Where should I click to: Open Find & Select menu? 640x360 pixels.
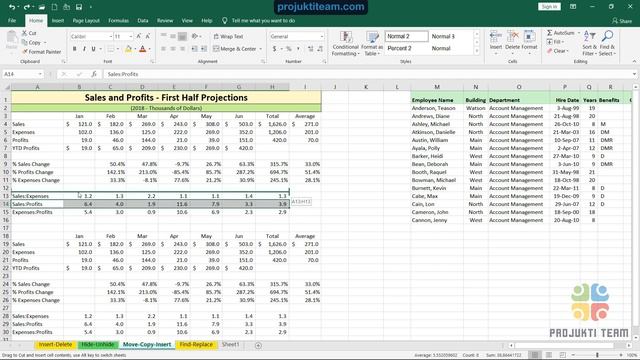tap(607, 43)
